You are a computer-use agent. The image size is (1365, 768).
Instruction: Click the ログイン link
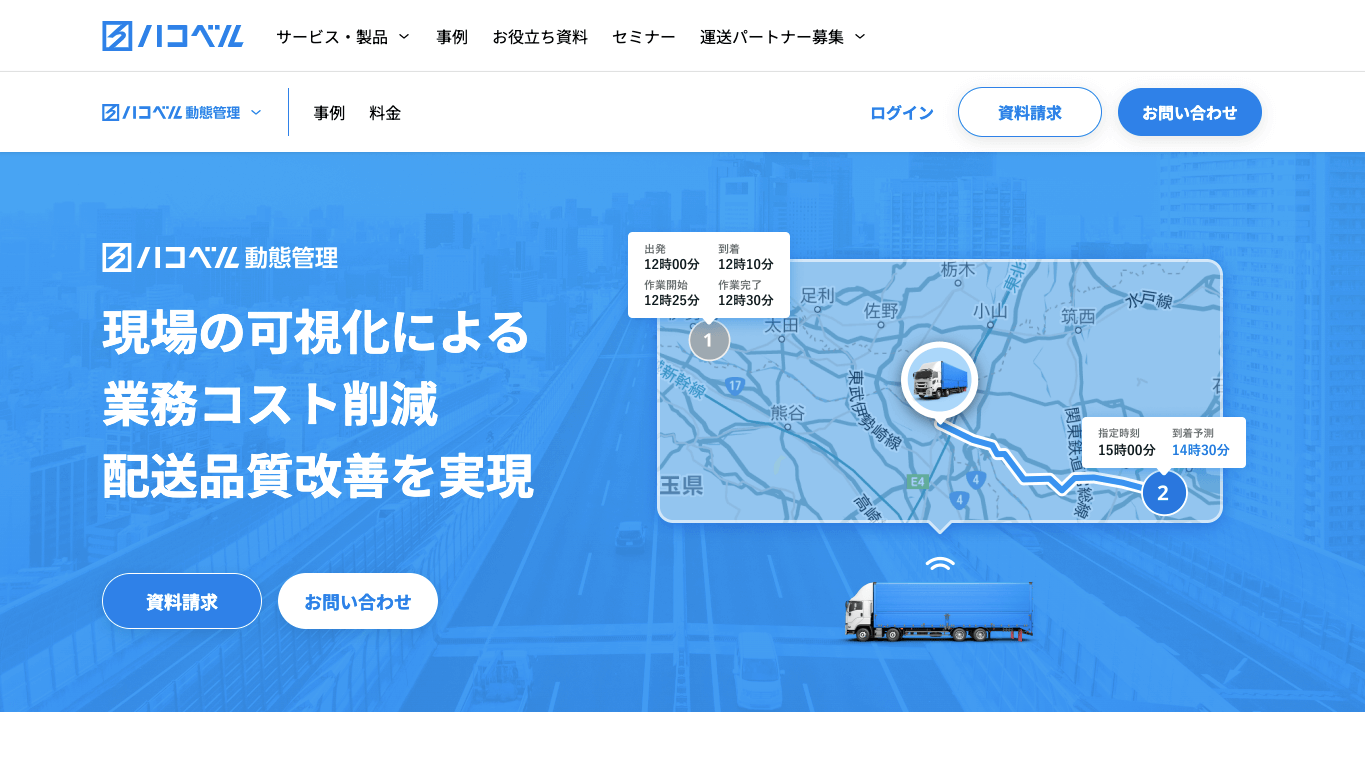point(901,112)
